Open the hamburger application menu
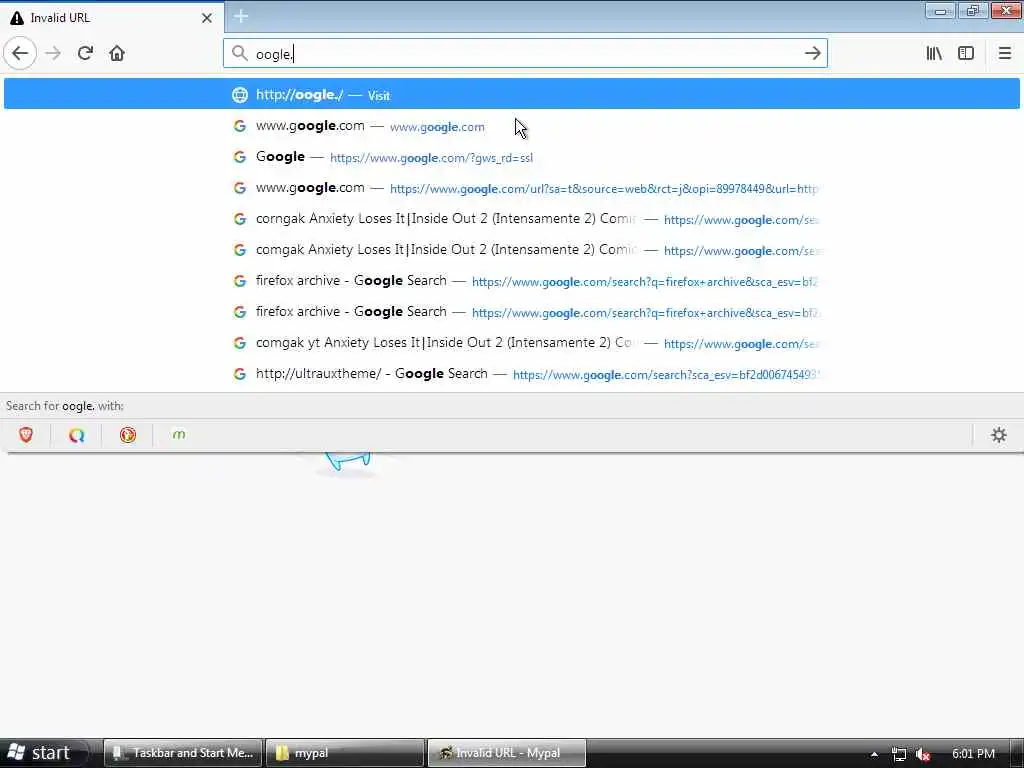 pos(1005,53)
